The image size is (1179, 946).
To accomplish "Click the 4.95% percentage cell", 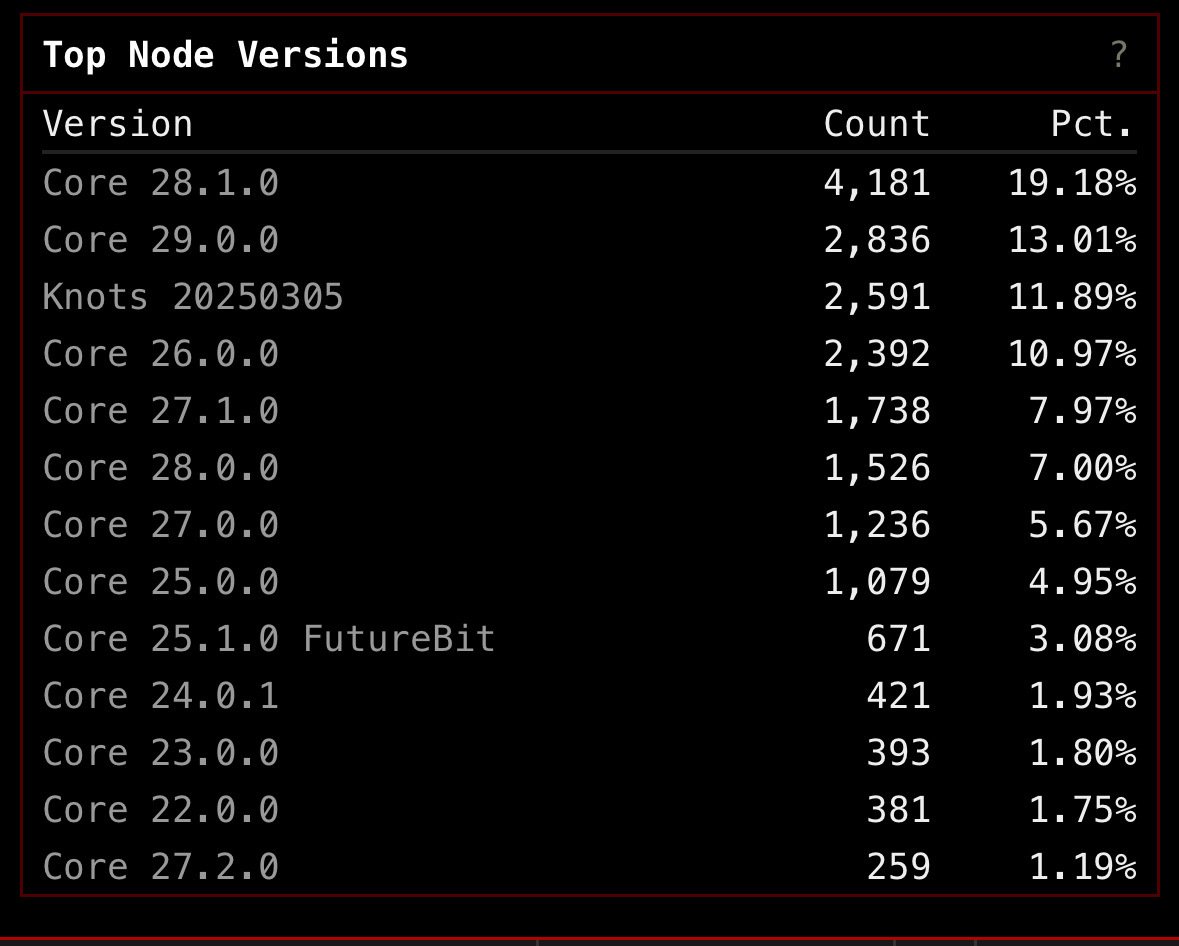I will pyautogui.click(x=1083, y=581).
